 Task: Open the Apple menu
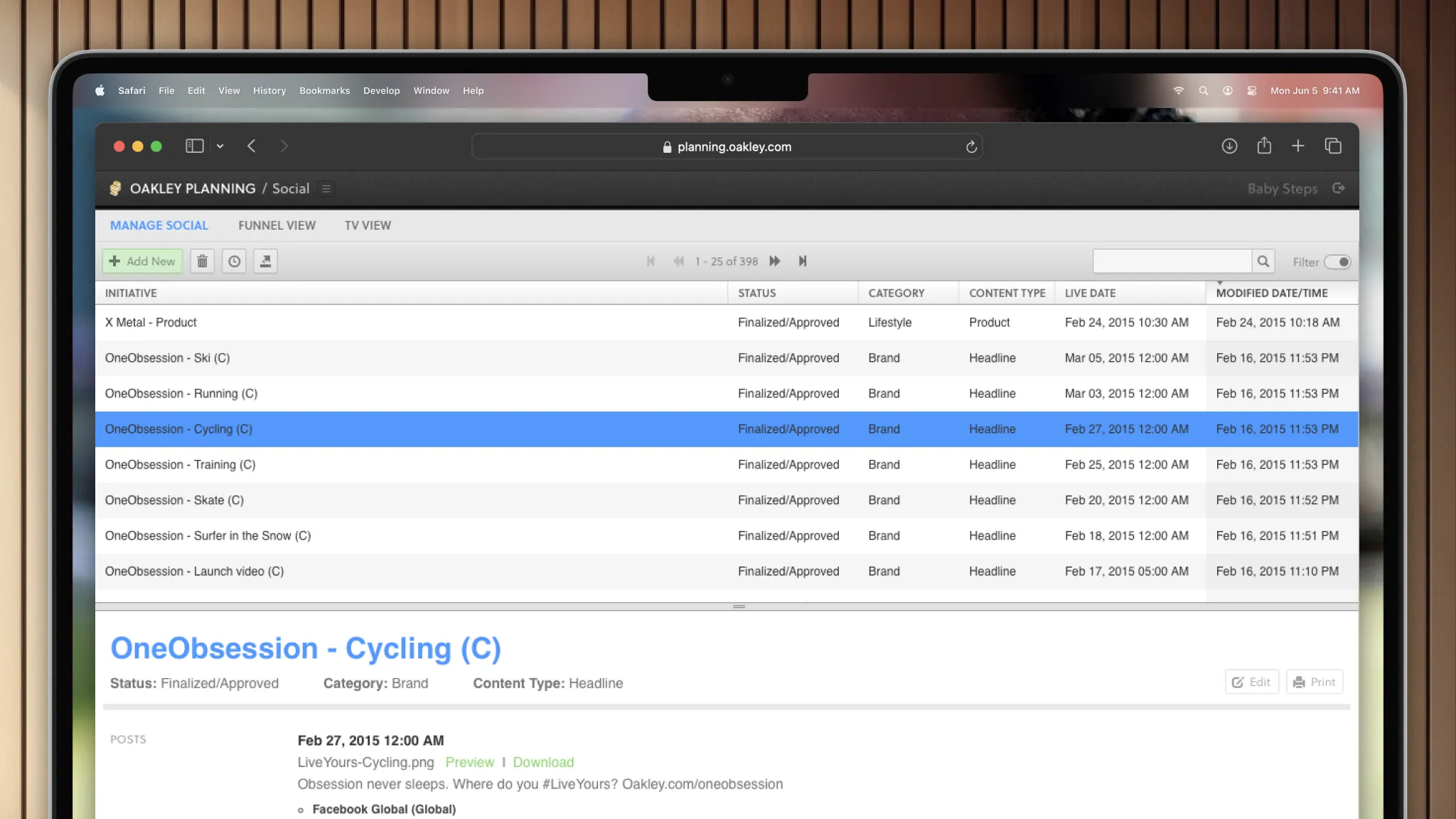click(100, 90)
